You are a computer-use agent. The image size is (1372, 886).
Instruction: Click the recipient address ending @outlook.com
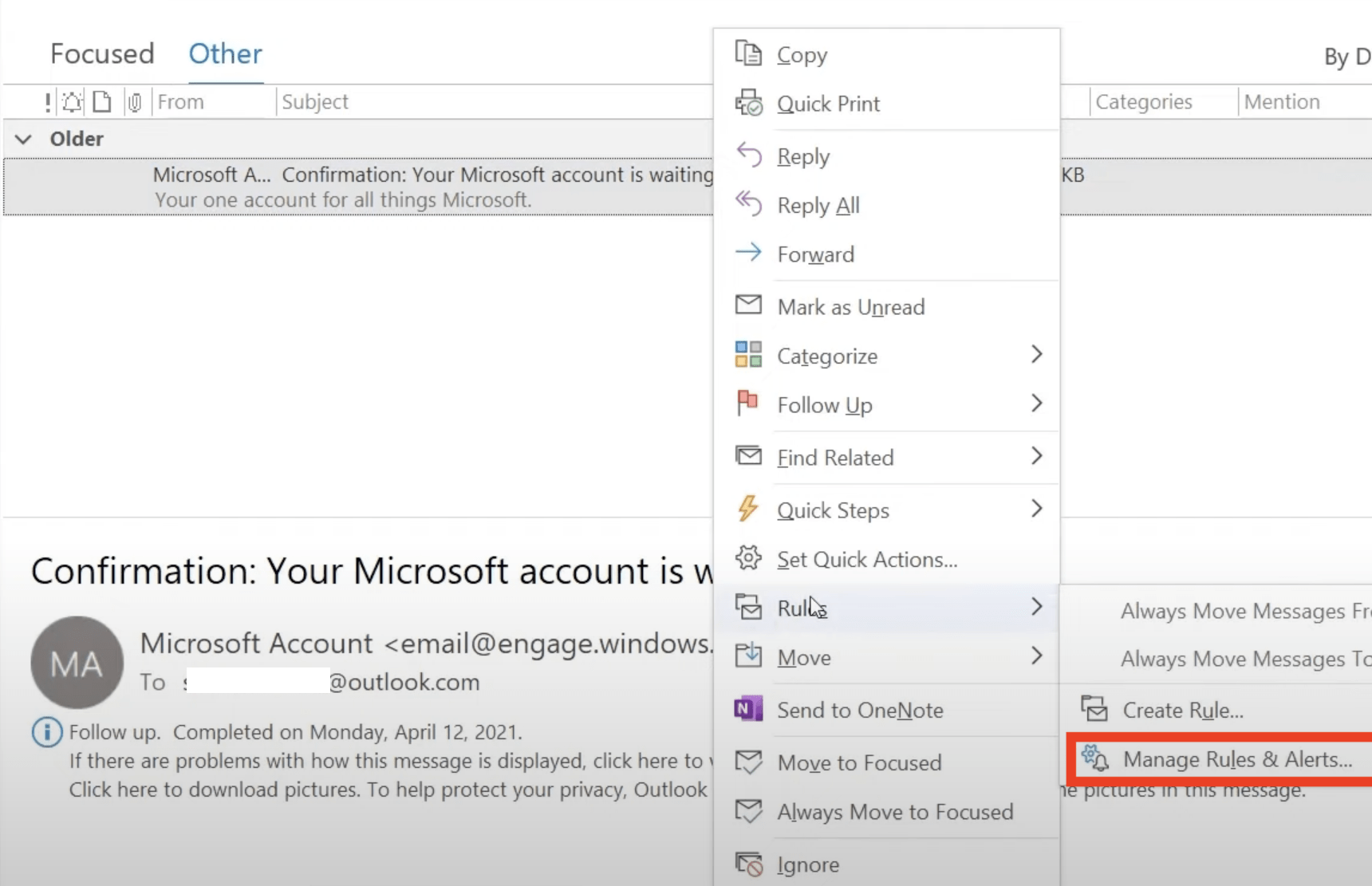(333, 682)
